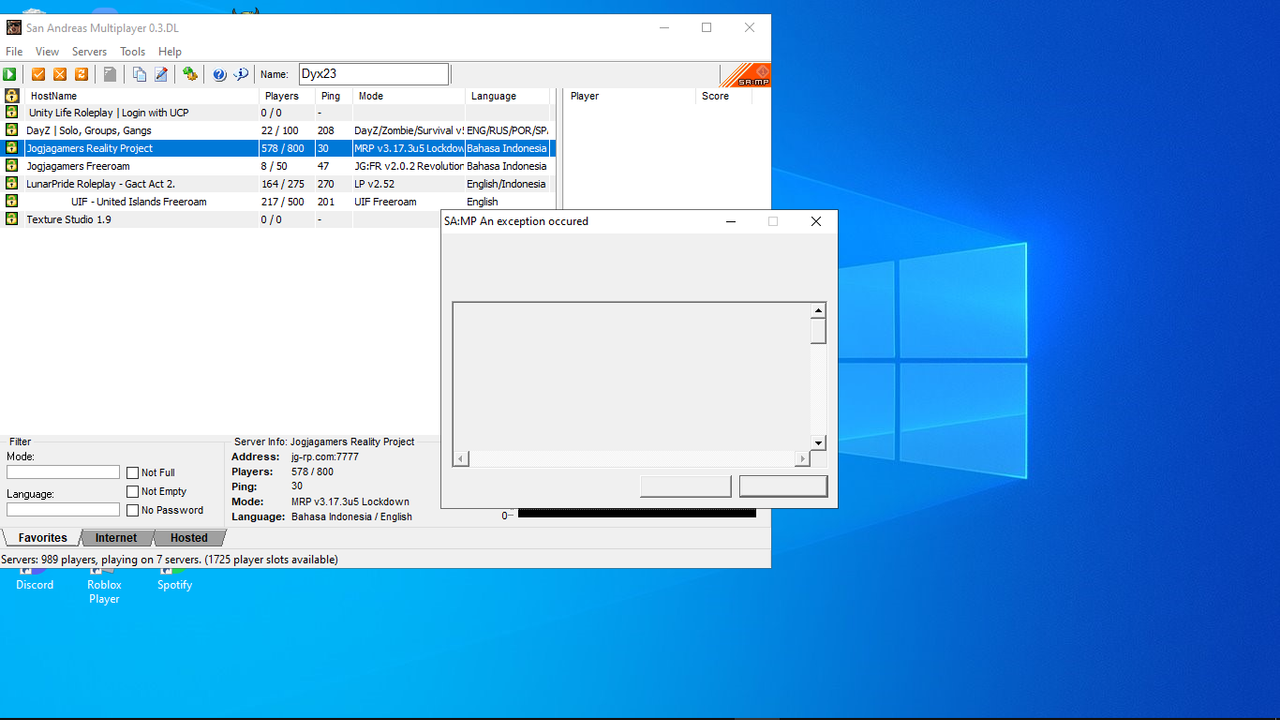Open the File menu
Image resolution: width=1280 pixels, height=720 pixels.
pyautogui.click(x=14, y=52)
